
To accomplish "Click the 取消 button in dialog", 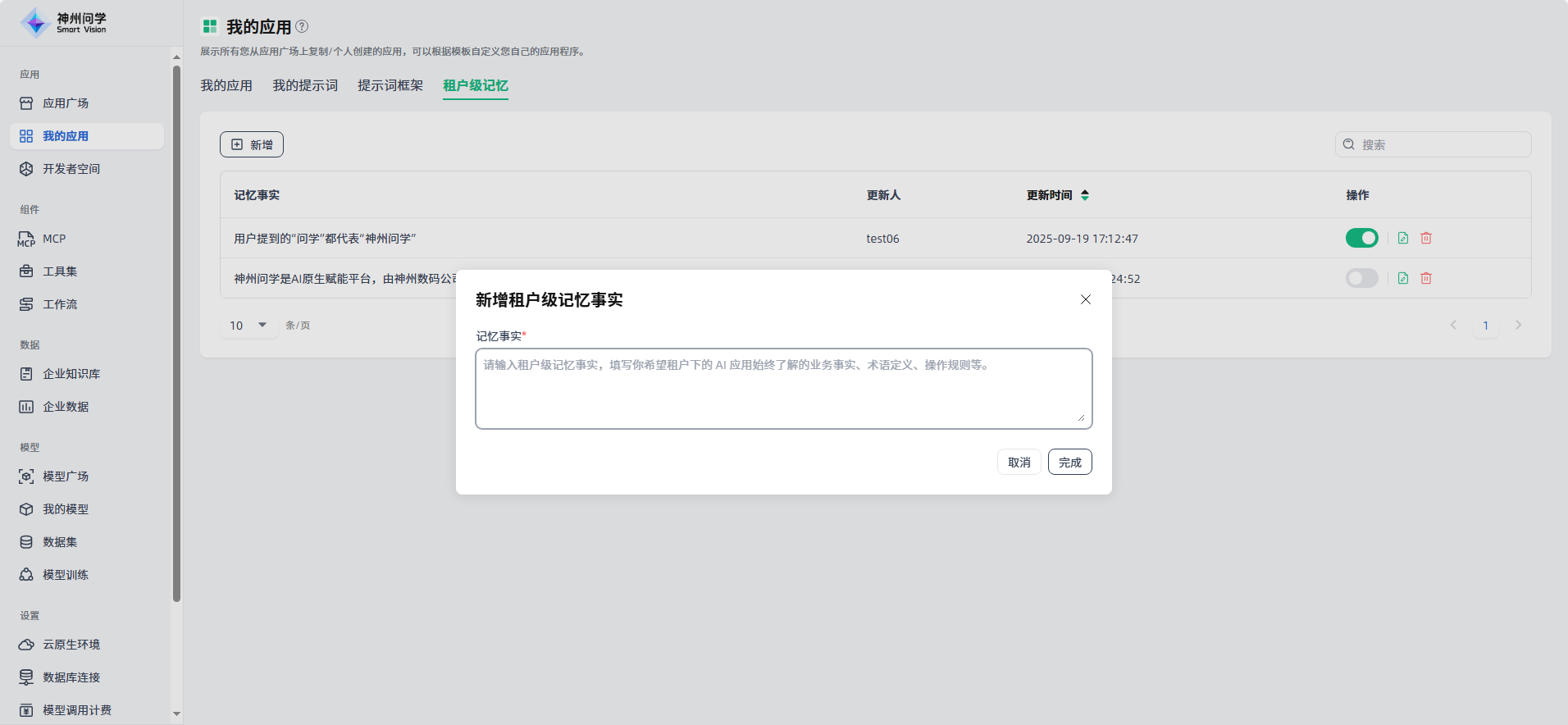I will click(1019, 462).
